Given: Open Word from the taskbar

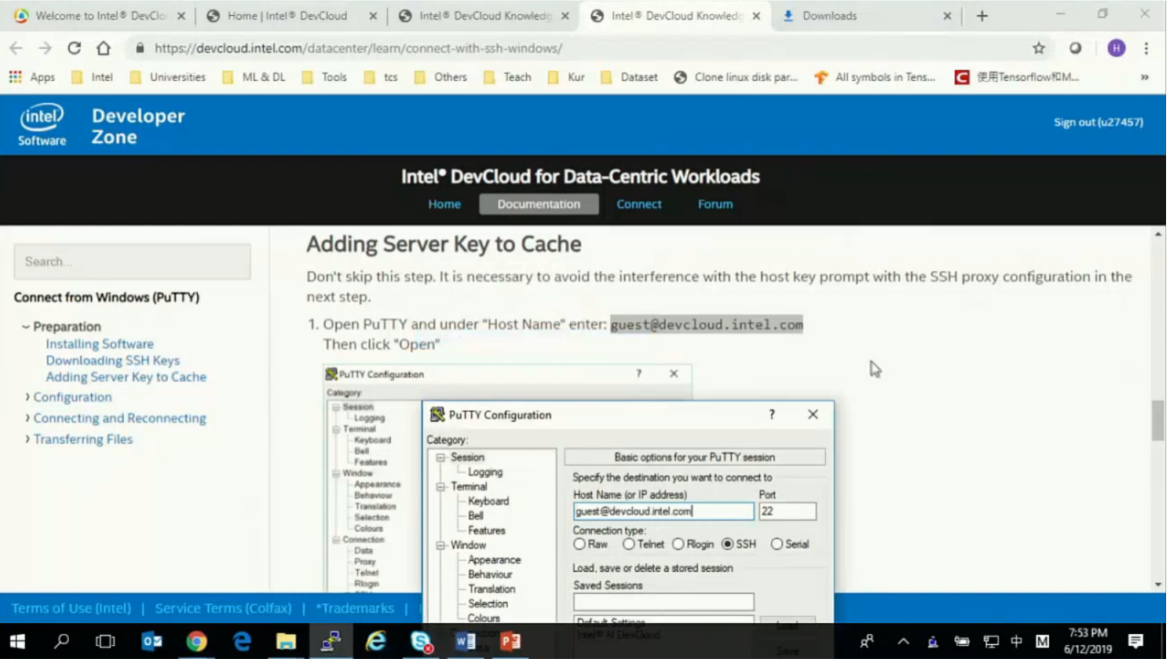Looking at the screenshot, I should pos(465,641).
